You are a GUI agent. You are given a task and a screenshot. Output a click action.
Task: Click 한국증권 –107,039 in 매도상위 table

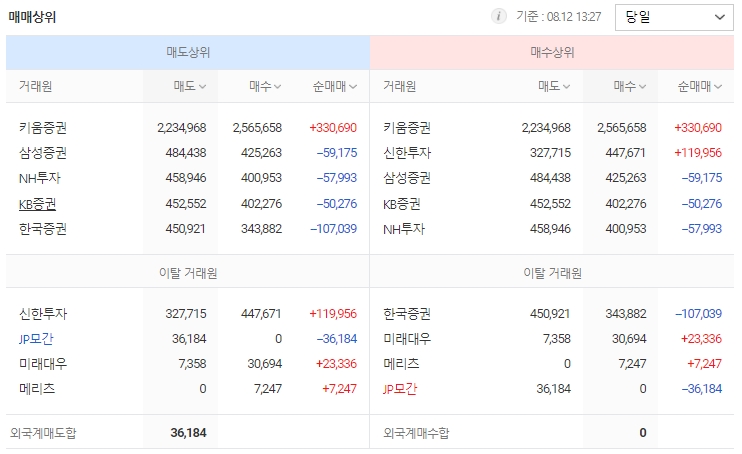(333, 229)
